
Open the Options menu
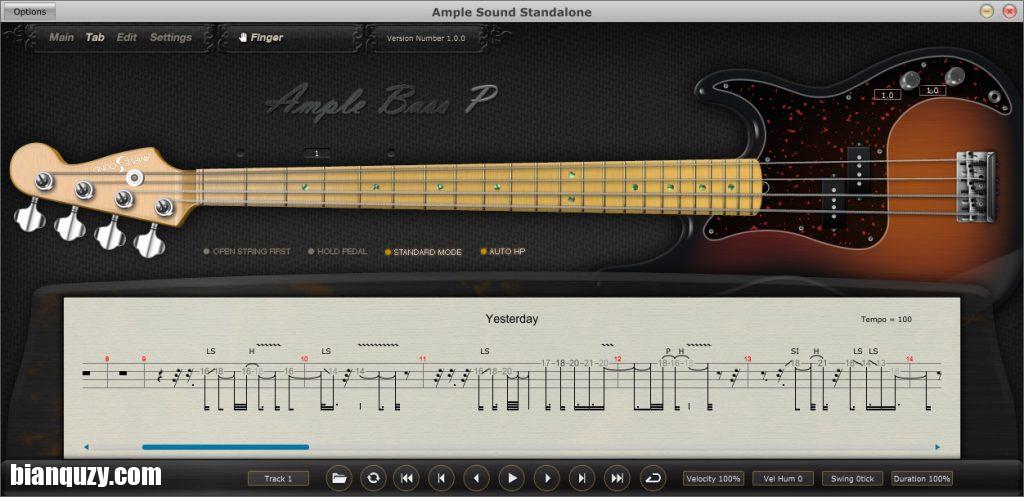click(x=30, y=12)
